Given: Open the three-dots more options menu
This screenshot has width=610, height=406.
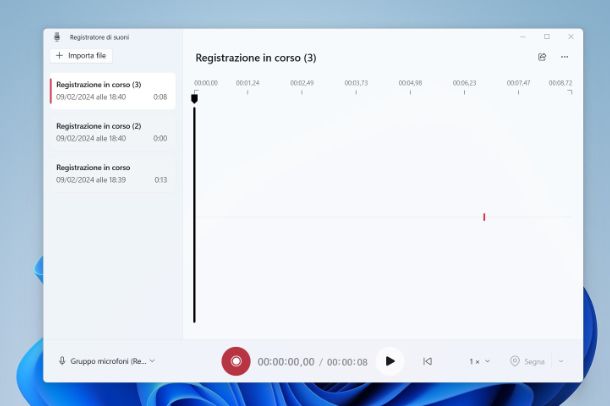Looking at the screenshot, I should tap(565, 58).
